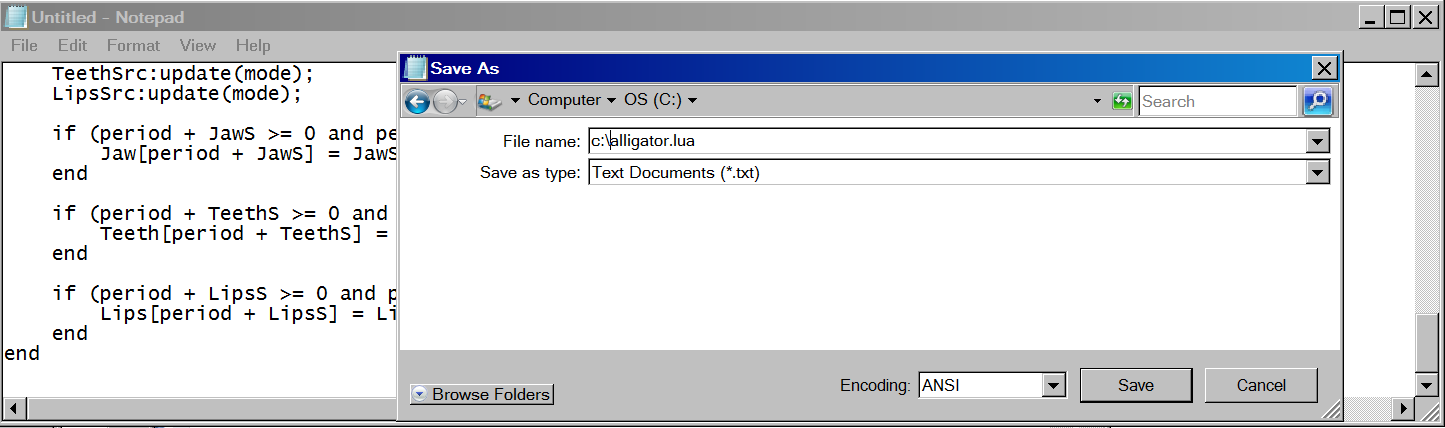Open the View menu in Notepad

point(198,45)
